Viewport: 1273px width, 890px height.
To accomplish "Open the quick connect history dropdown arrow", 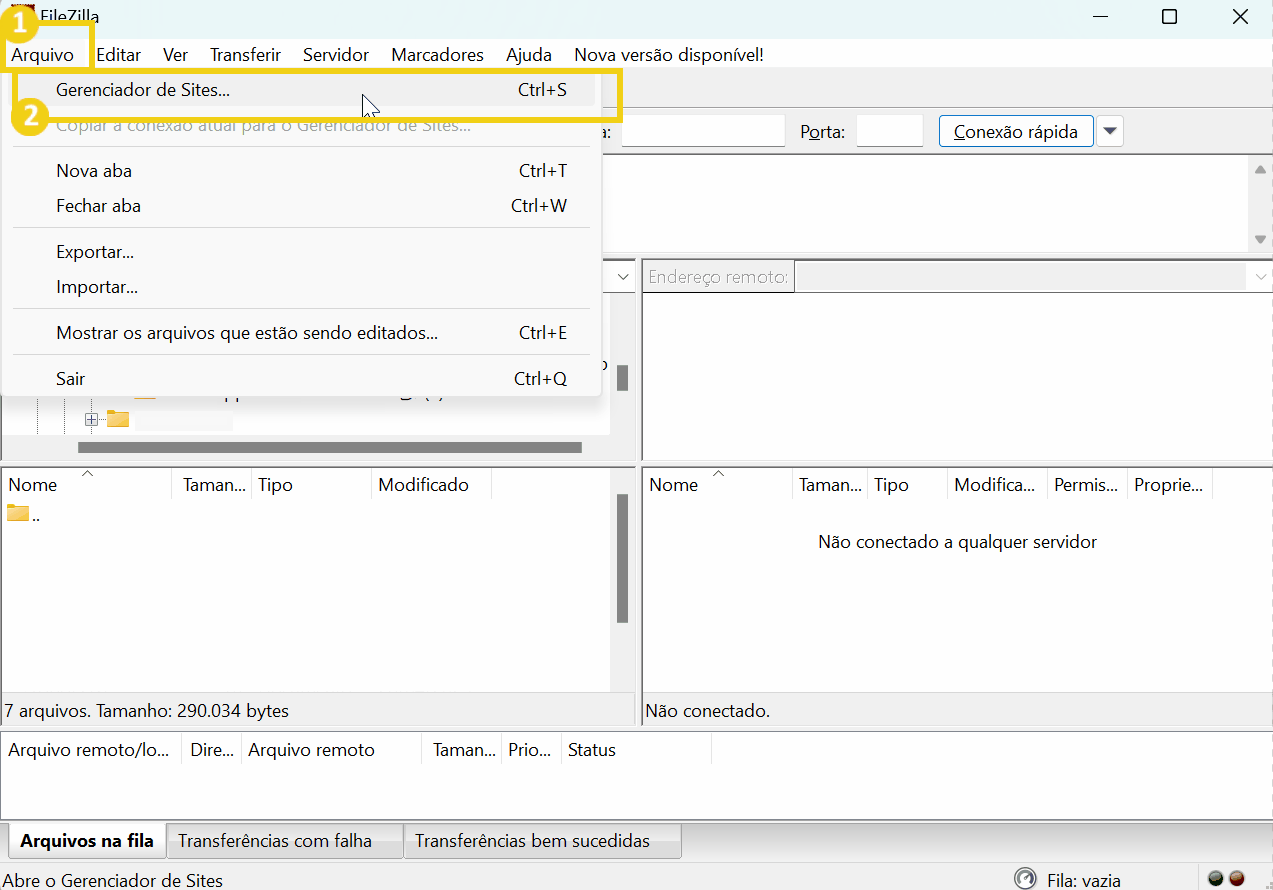I will [x=1110, y=132].
